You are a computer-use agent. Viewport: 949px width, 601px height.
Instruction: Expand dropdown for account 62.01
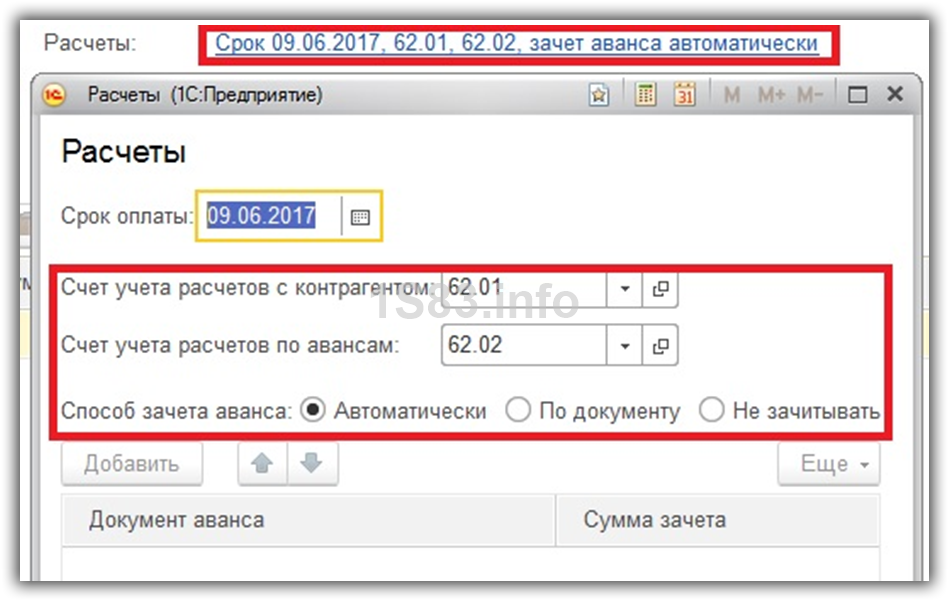tap(625, 289)
